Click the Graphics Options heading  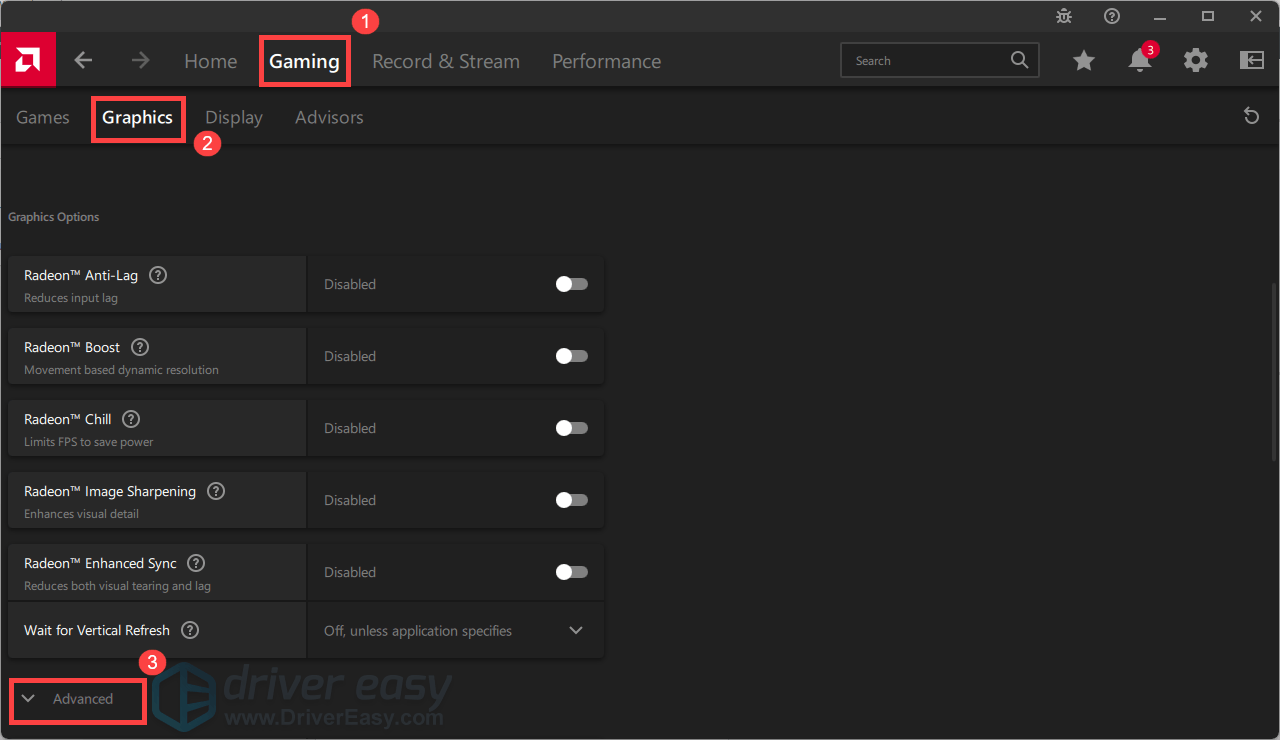[54, 217]
